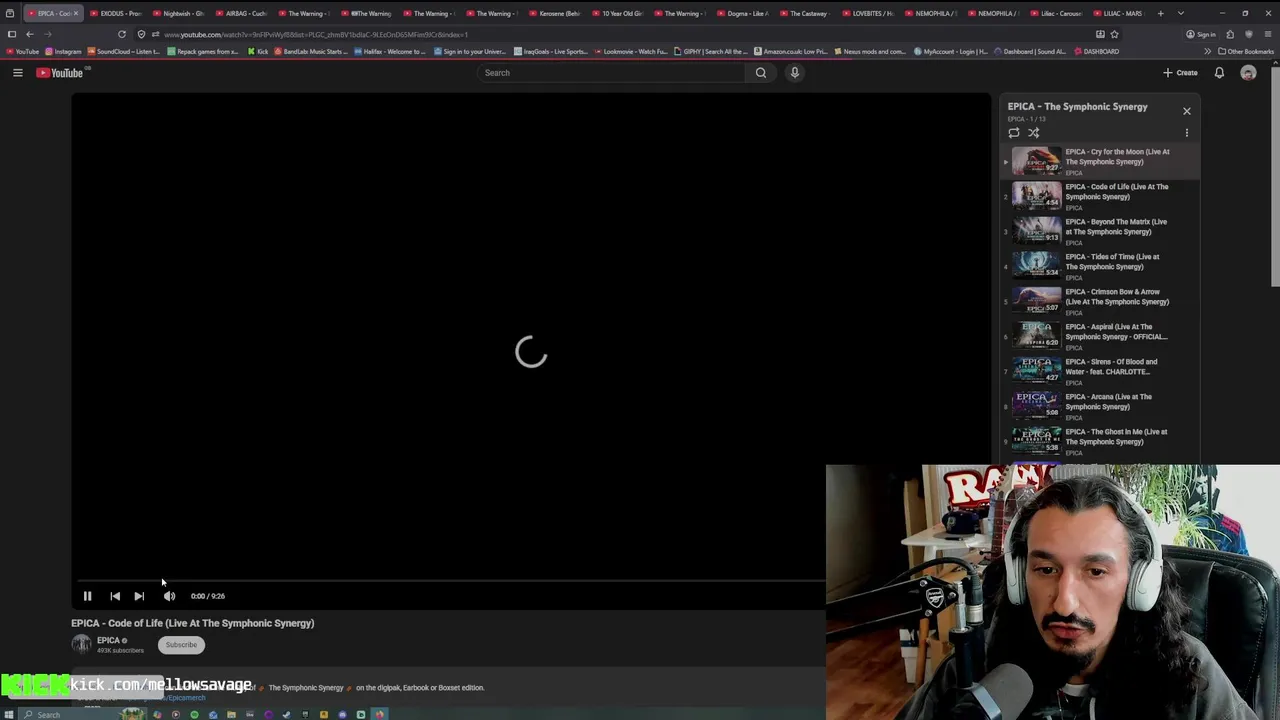Play Code of Life playlist item
Screen dimensions: 1280x720
(1100, 196)
